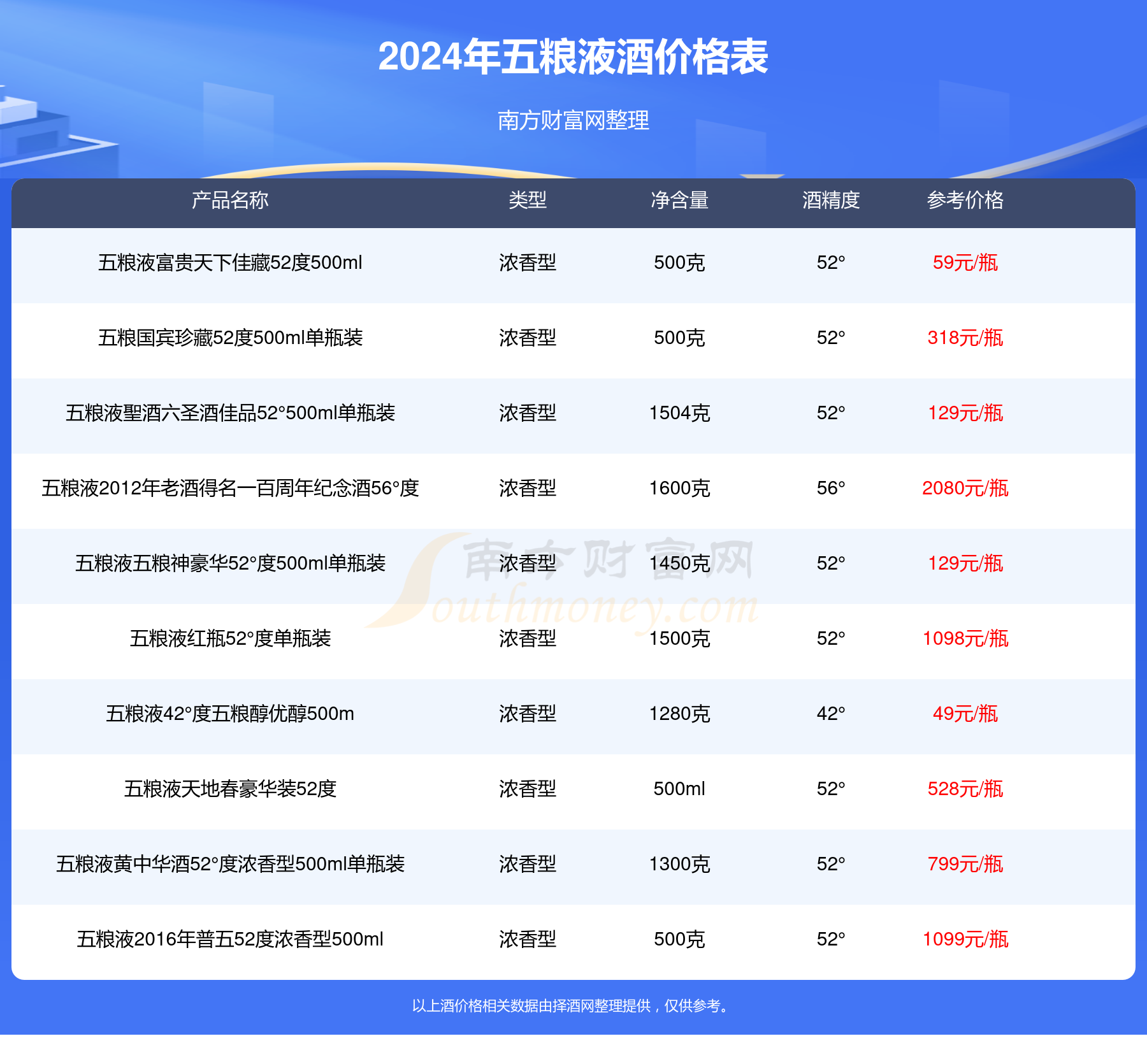Click 浓香型 type in 天地春豪华装 row

click(x=528, y=789)
